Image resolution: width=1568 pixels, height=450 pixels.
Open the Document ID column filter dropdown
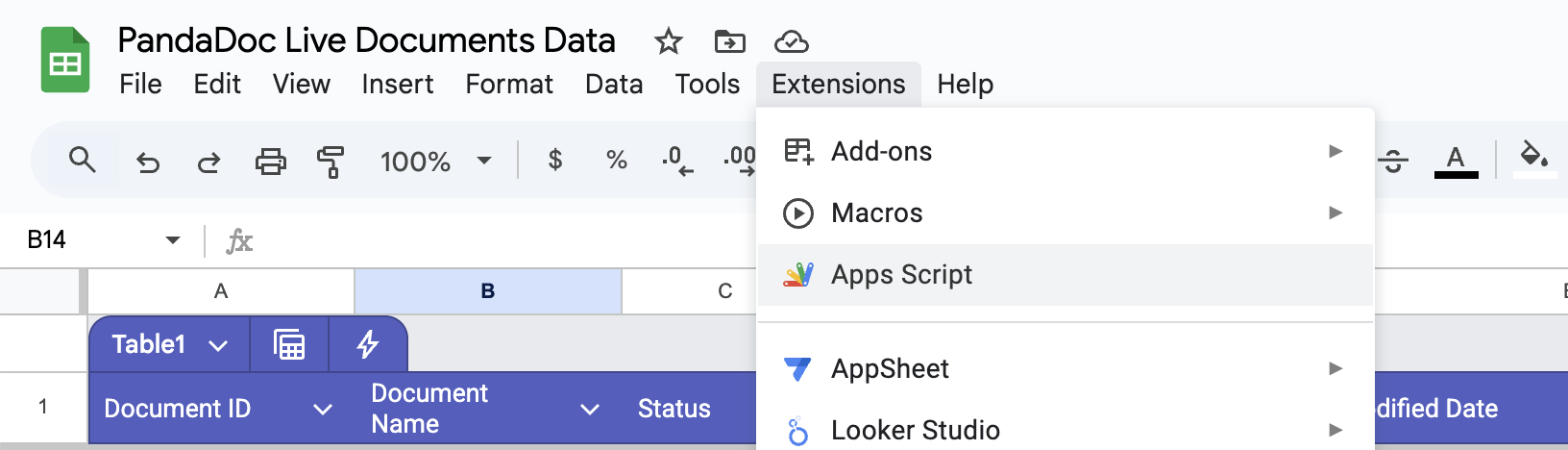(x=323, y=409)
